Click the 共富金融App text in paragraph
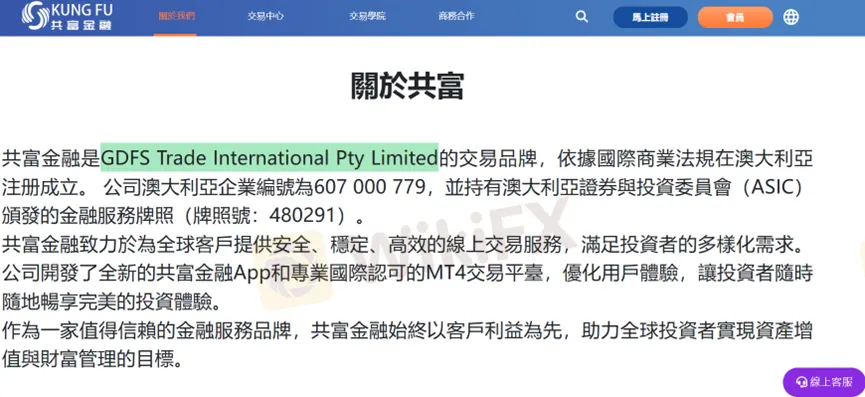 click(x=214, y=273)
